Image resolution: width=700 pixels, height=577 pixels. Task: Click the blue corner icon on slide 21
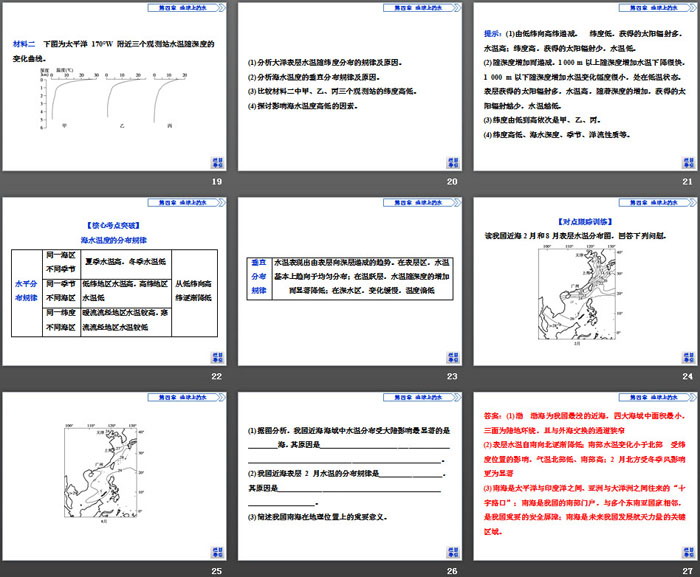click(x=685, y=164)
